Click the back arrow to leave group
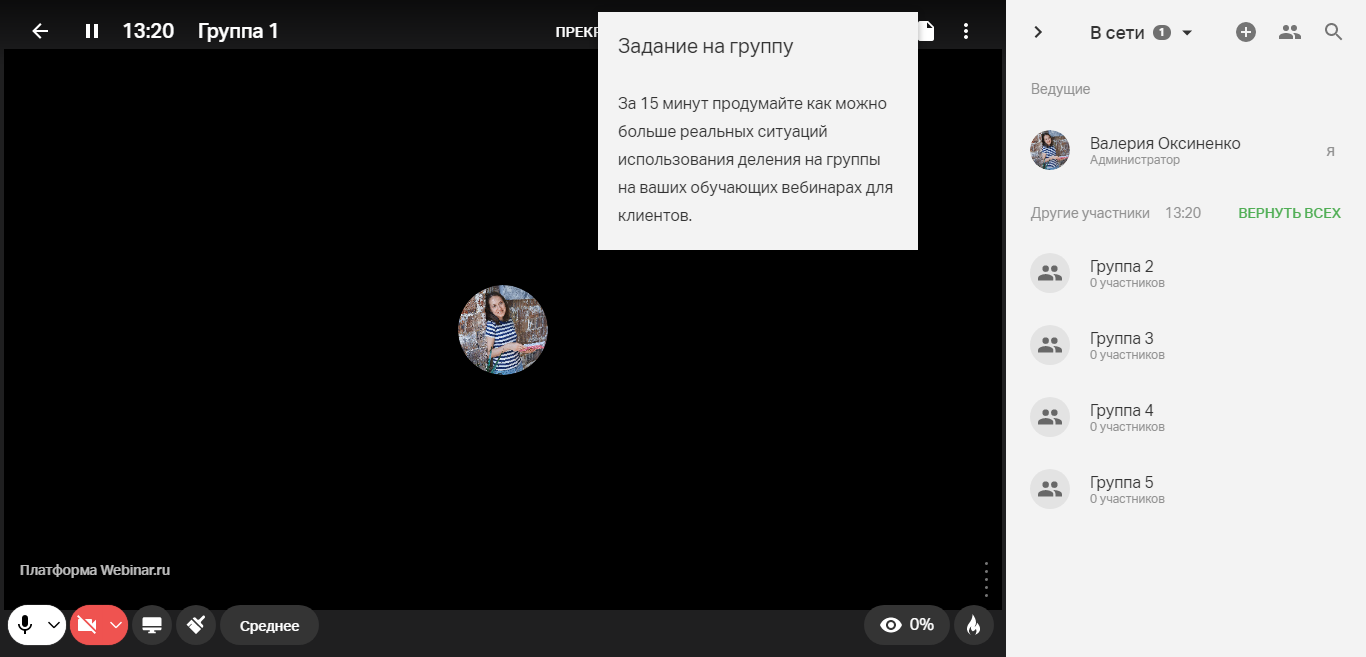Viewport: 1366px width, 657px height. pos(40,31)
